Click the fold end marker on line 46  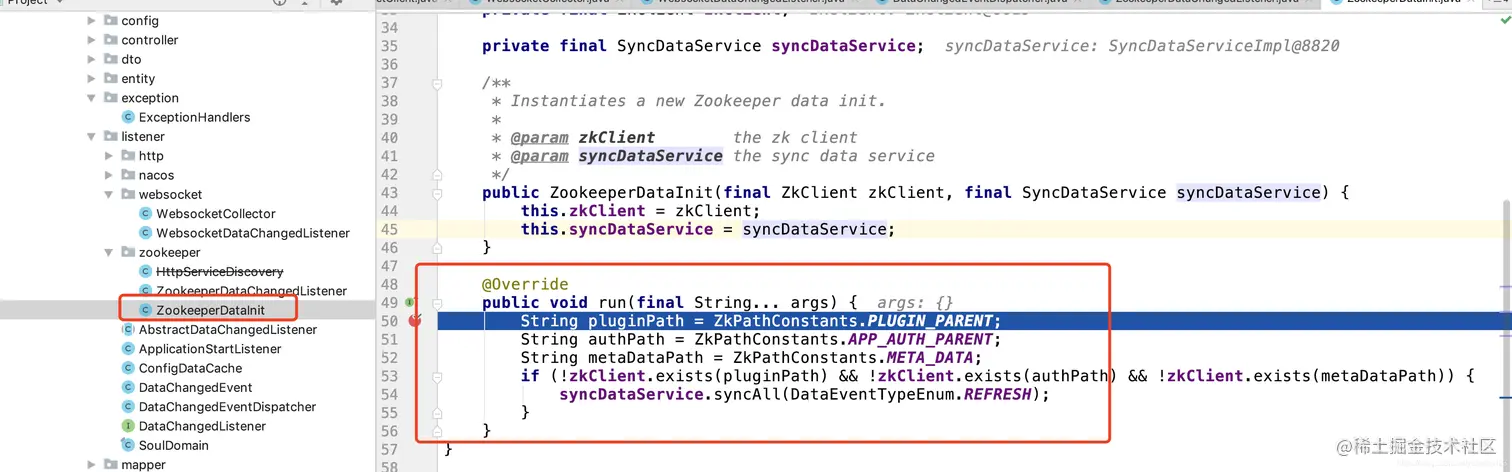437,247
